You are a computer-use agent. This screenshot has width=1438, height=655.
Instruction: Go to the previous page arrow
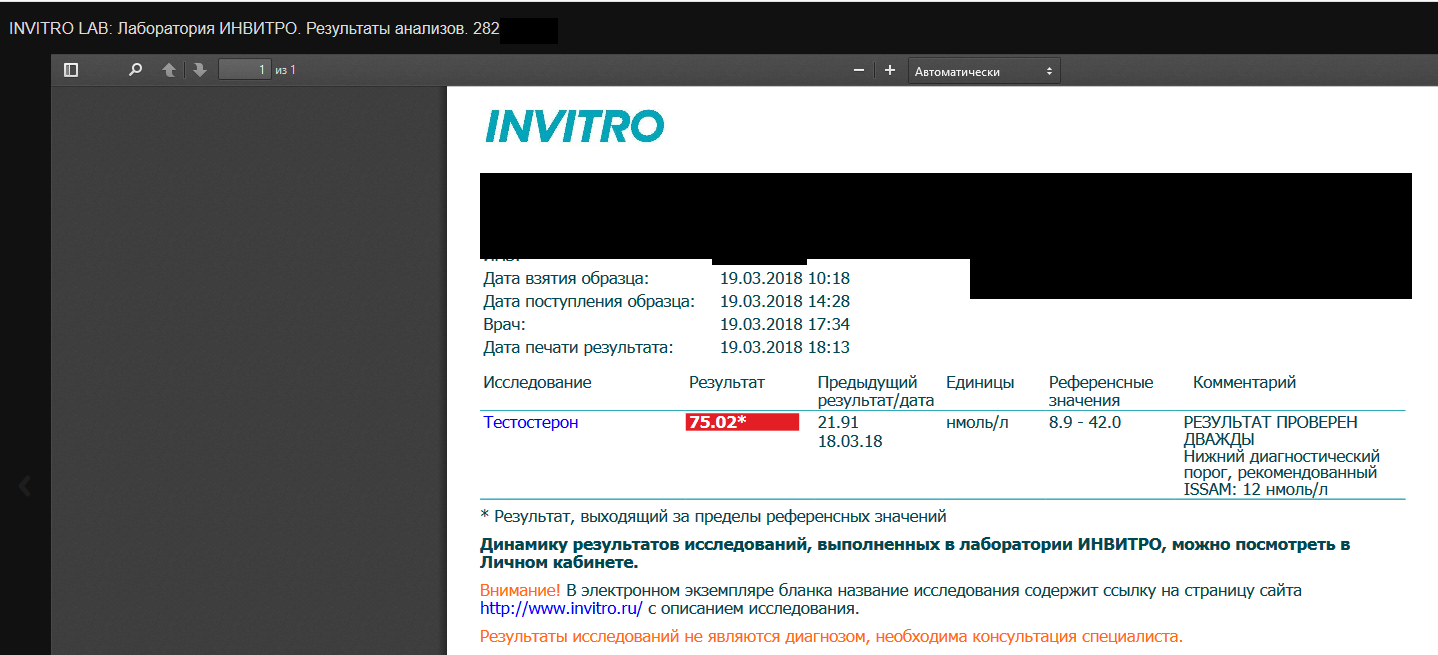[169, 70]
